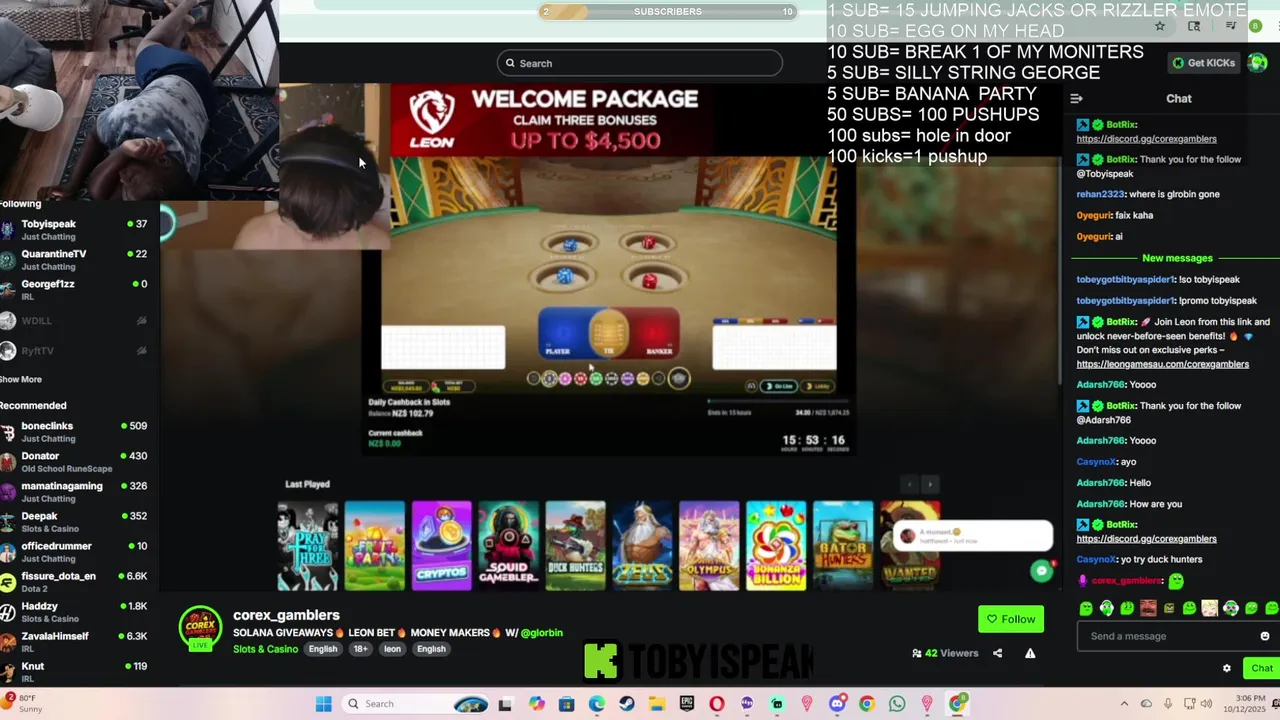
Task: Open the Pray for Three game thumbnail
Action: click(x=307, y=546)
